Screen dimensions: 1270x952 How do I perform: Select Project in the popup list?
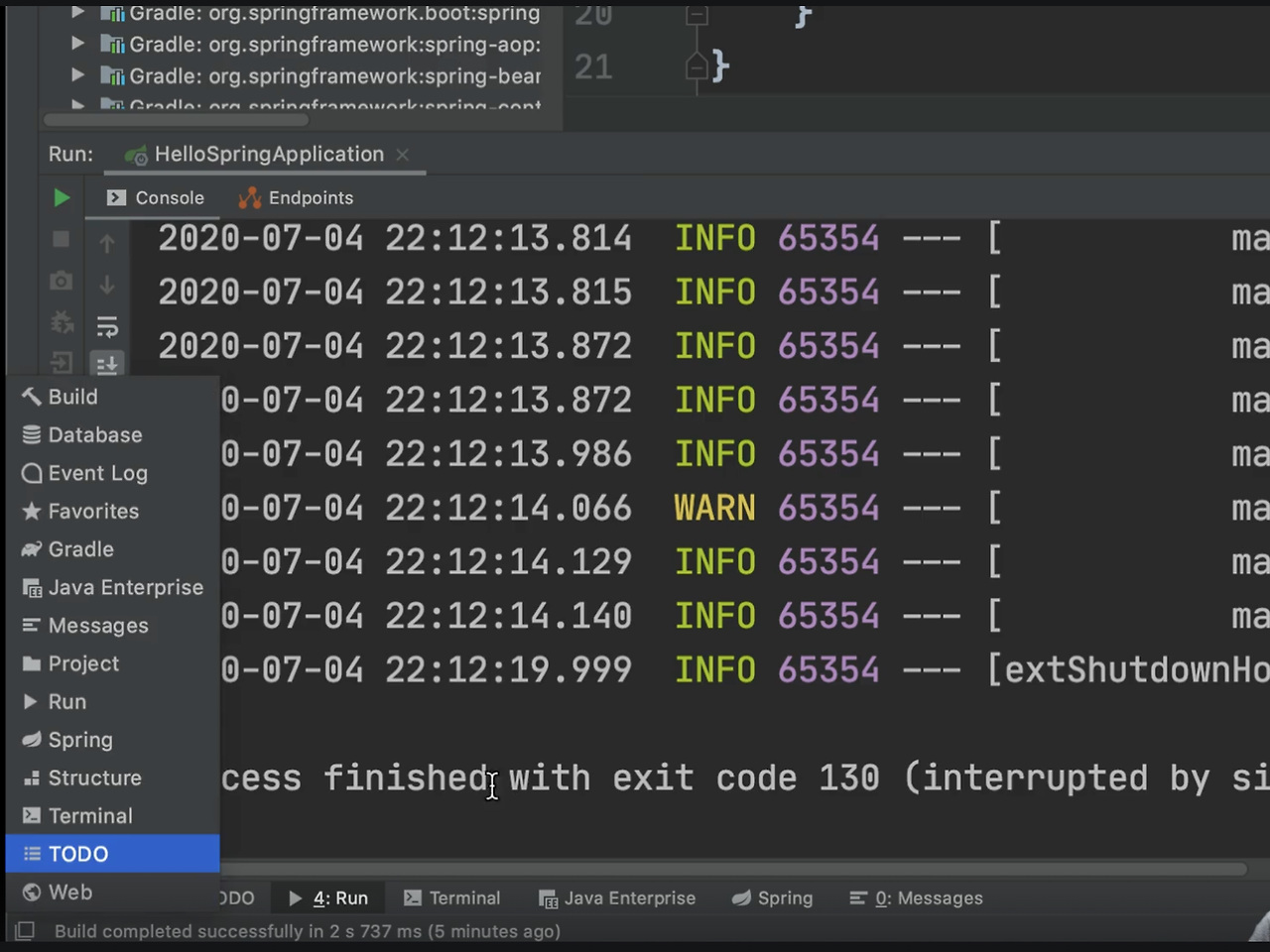pyautogui.click(x=112, y=663)
